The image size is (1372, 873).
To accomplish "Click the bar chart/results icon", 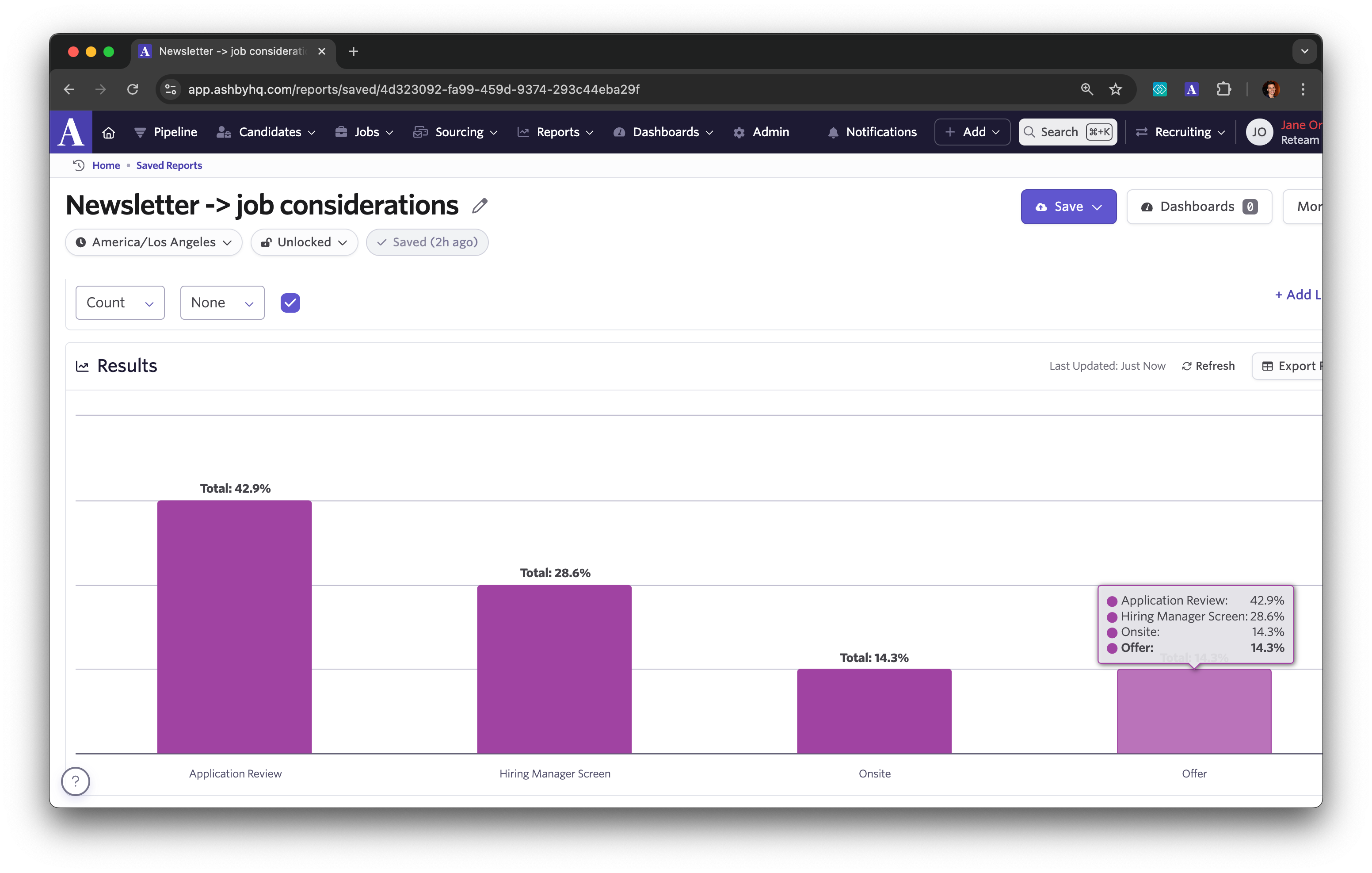I will pos(82,365).
